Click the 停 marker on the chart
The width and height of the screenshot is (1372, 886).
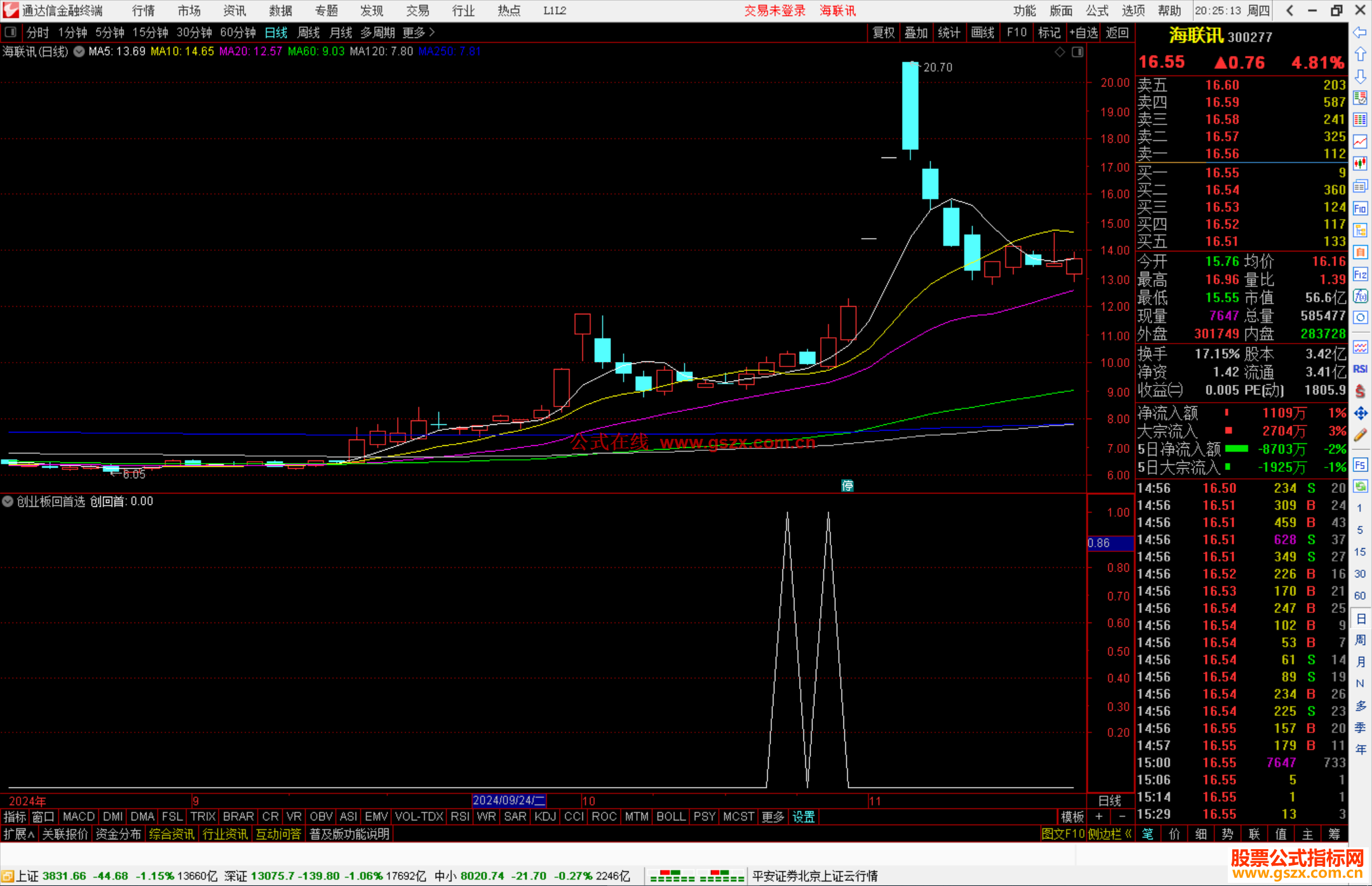pos(847,486)
